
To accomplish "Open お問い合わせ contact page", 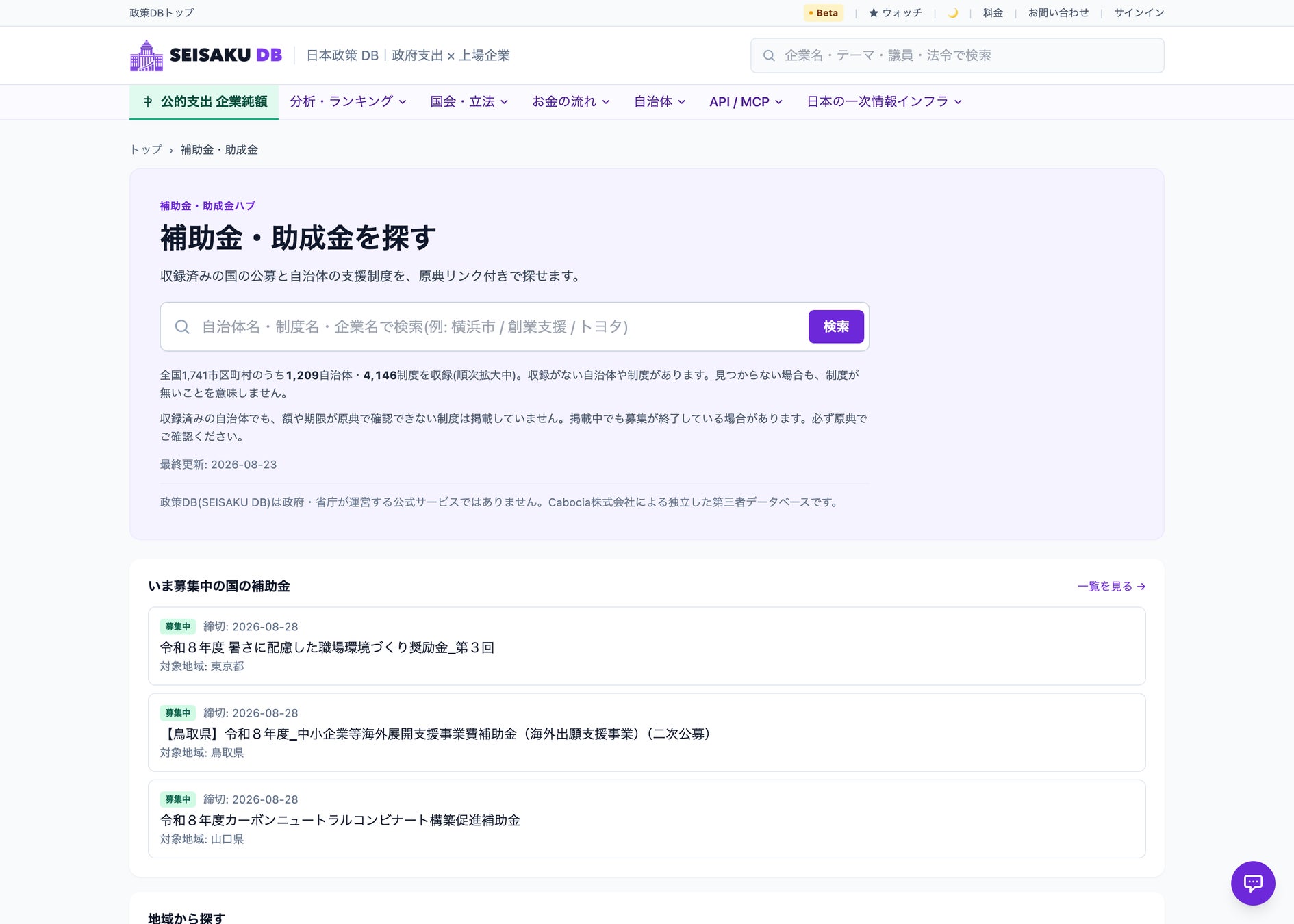I will [1058, 13].
